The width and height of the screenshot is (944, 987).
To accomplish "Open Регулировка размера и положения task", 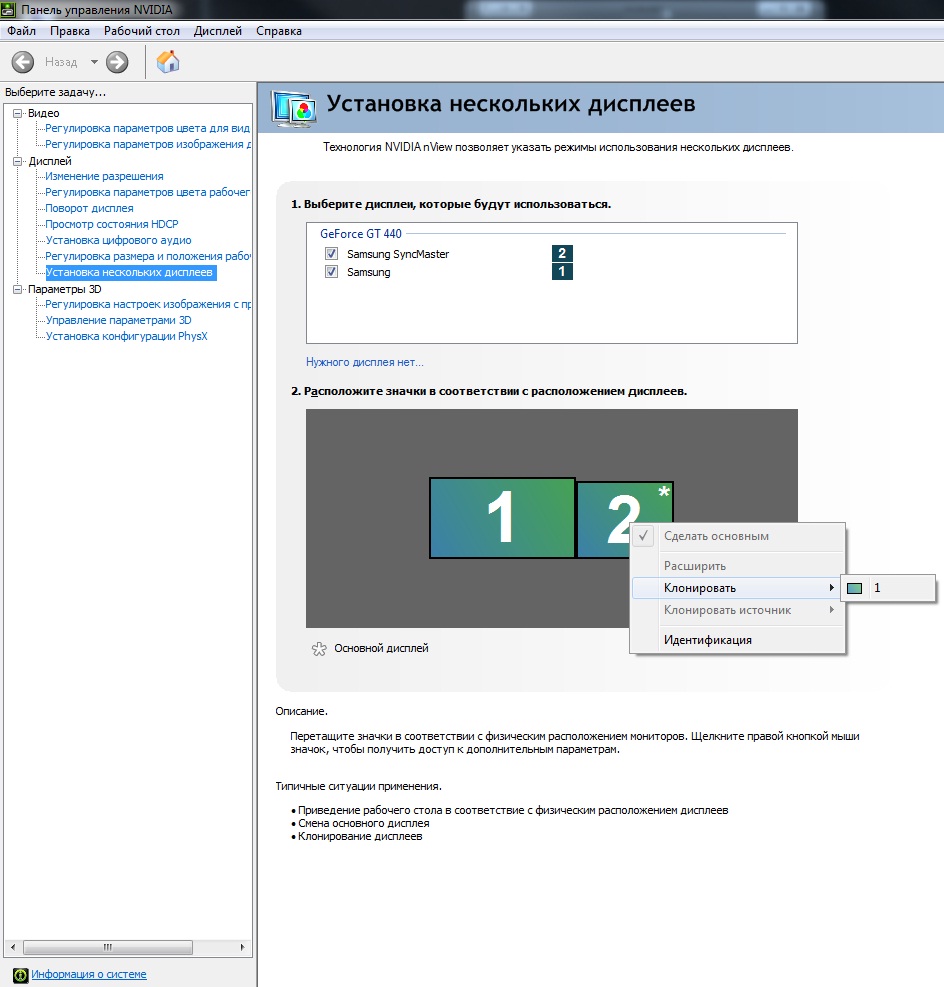I will tap(148, 256).
